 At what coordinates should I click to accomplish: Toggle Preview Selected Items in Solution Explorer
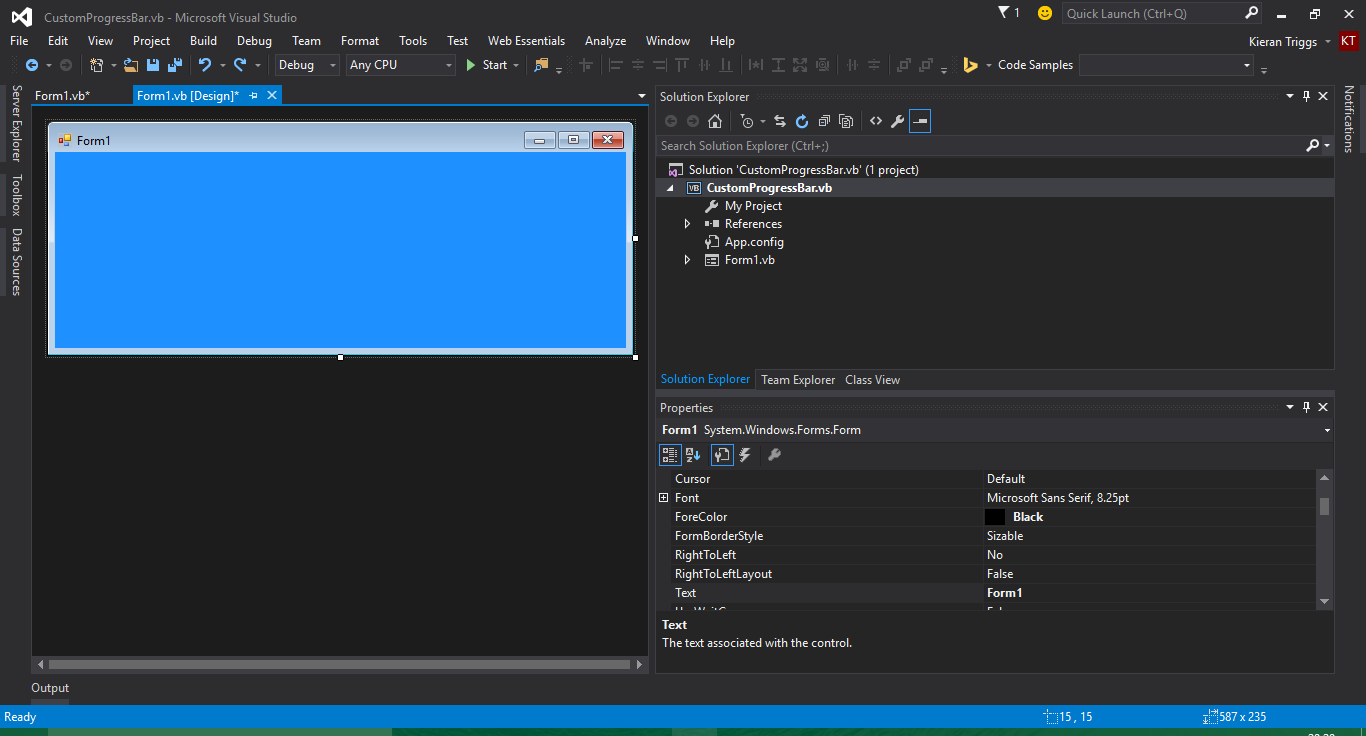click(920, 121)
